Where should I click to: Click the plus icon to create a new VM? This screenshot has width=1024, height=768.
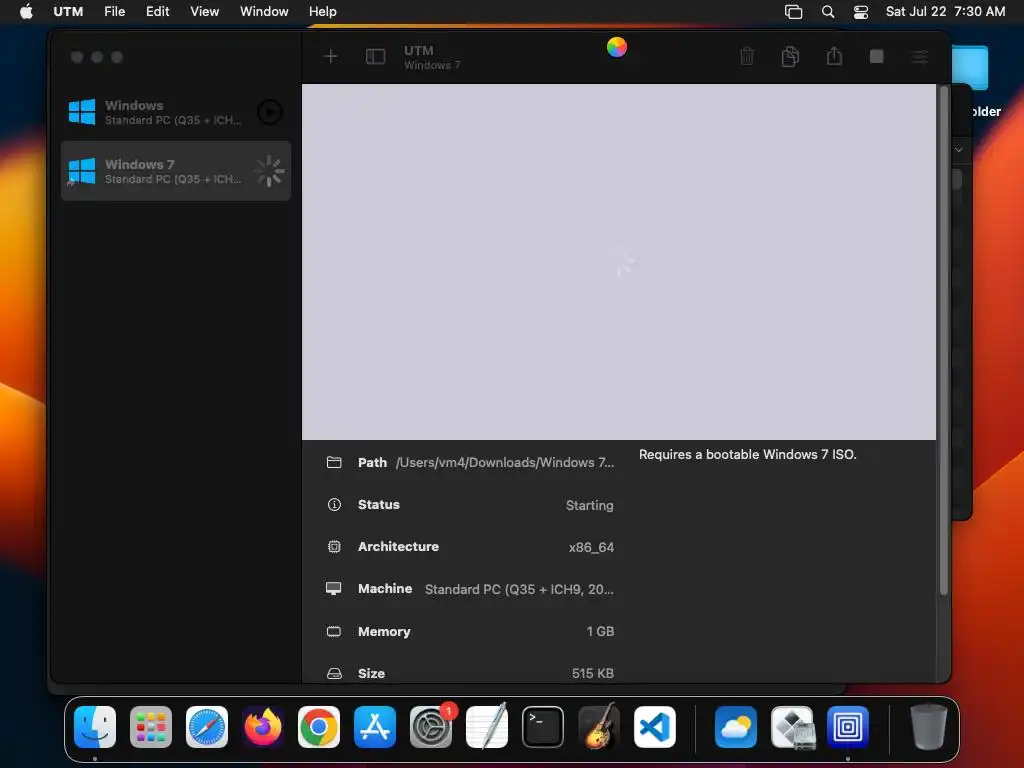click(x=330, y=57)
